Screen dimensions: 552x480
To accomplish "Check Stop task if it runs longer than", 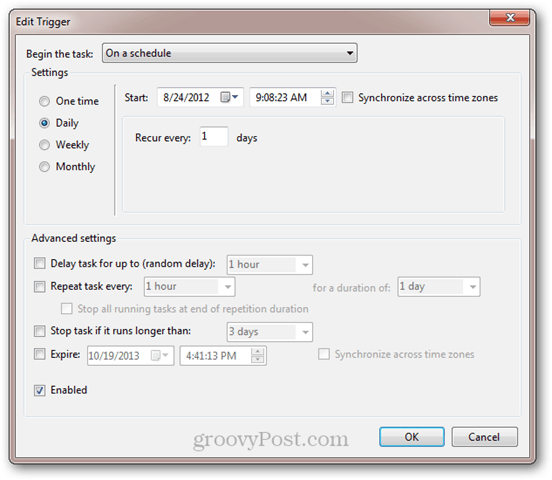I will 39,331.
